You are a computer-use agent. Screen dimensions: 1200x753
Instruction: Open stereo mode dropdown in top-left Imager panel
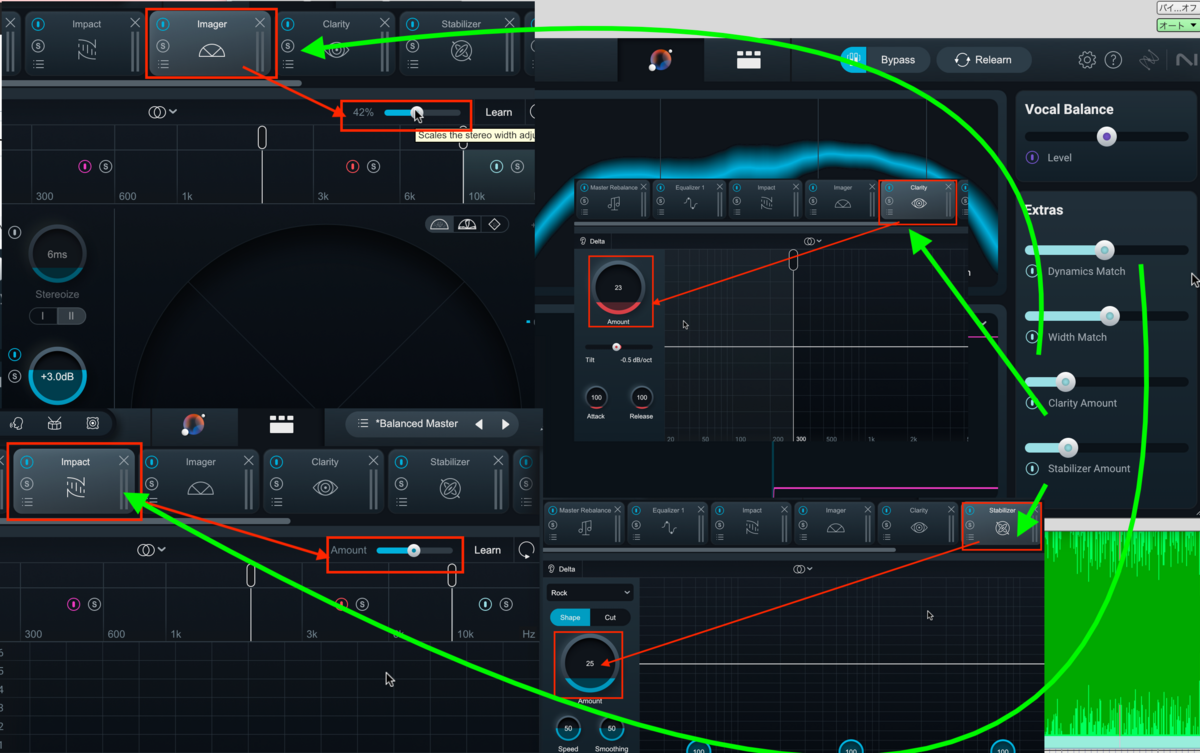pos(162,112)
